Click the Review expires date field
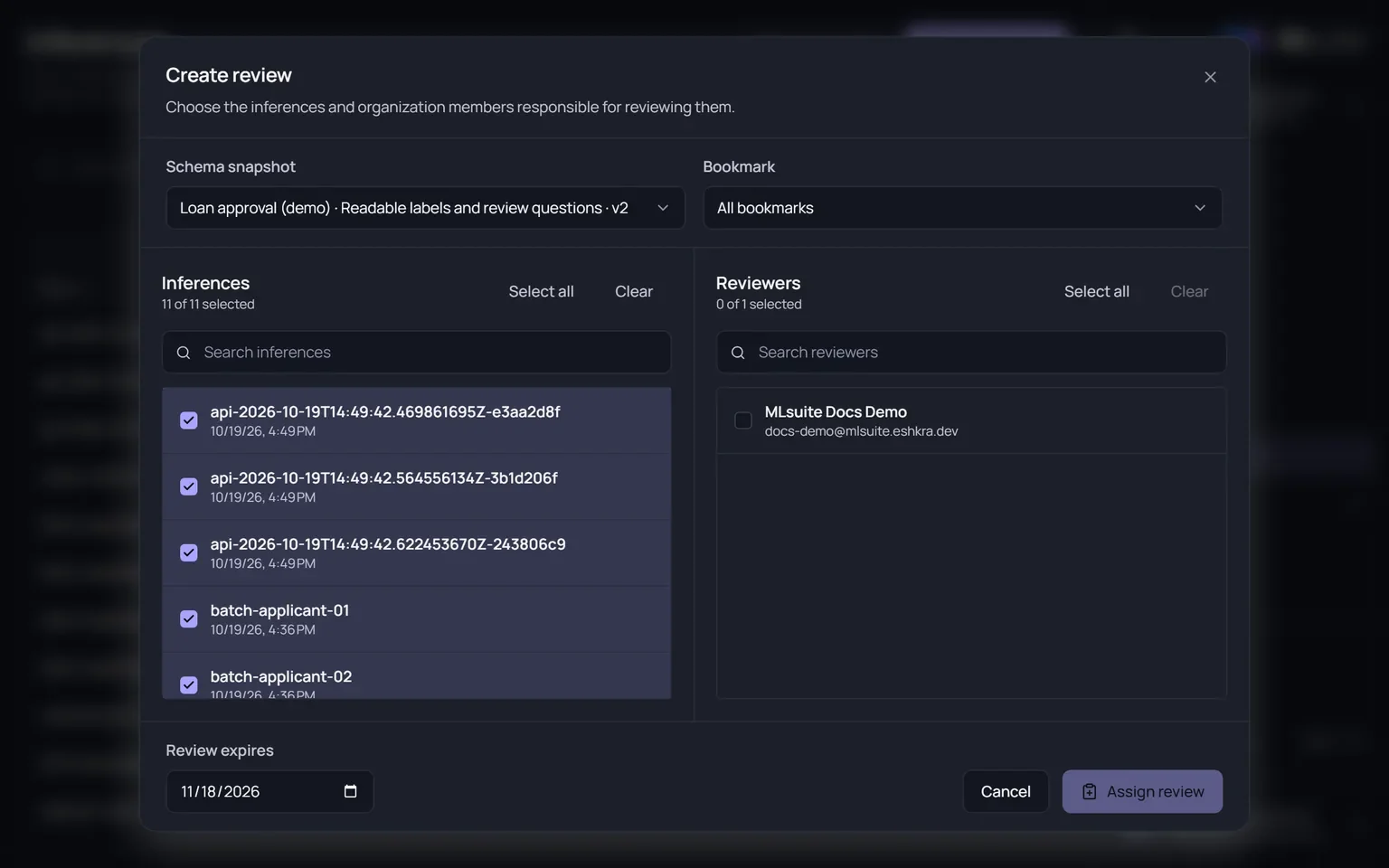This screenshot has height=868, width=1389. [269, 791]
